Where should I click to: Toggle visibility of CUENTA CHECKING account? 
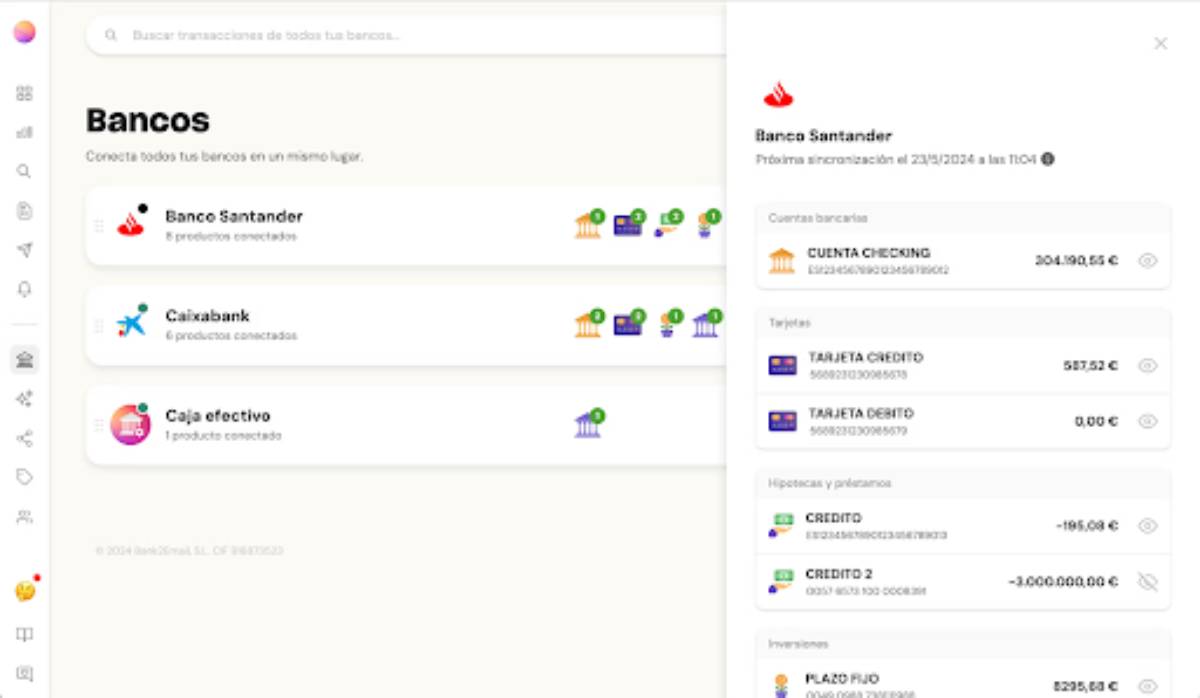tap(1148, 261)
